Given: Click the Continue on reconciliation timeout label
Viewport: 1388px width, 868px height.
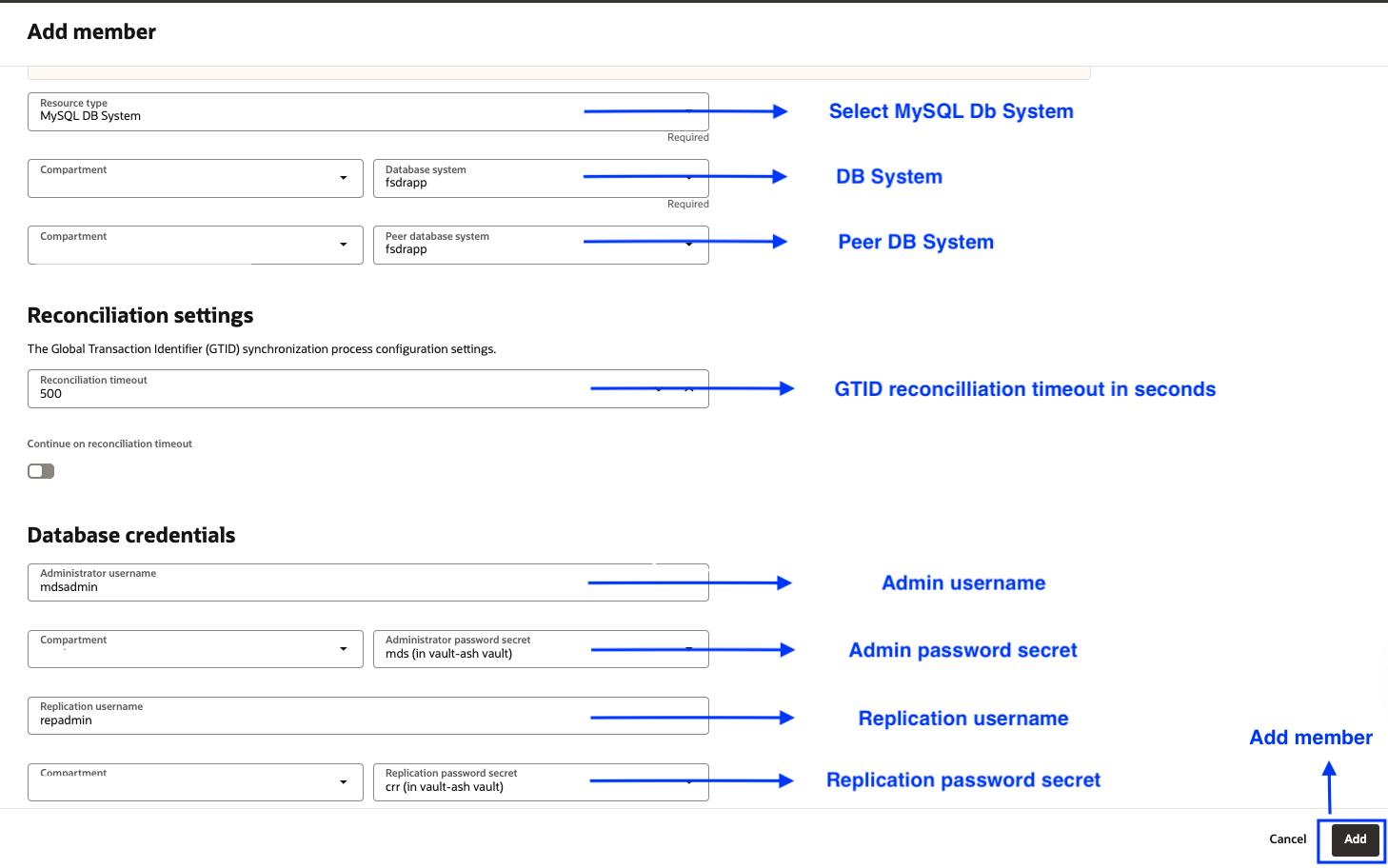Looking at the screenshot, I should tap(109, 444).
